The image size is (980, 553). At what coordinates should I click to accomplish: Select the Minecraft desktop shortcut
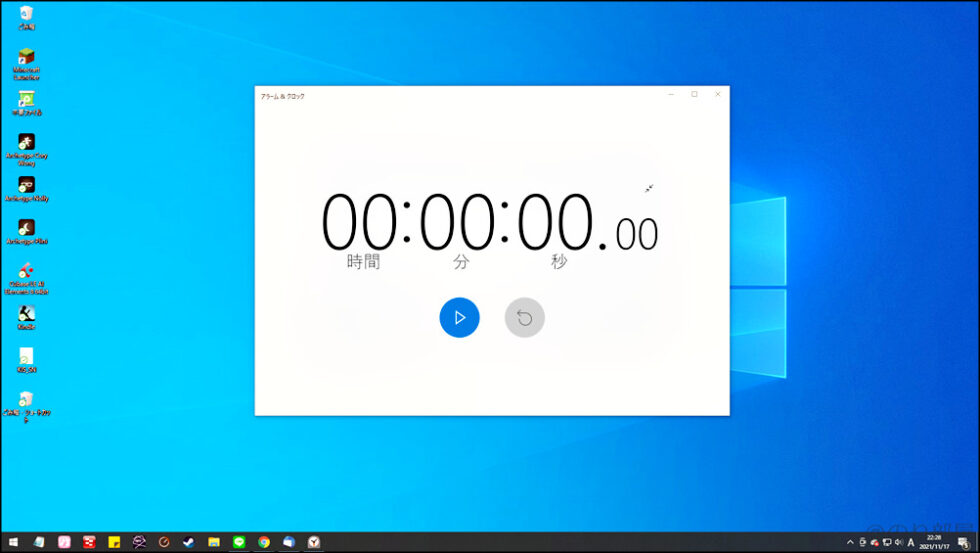(26, 64)
